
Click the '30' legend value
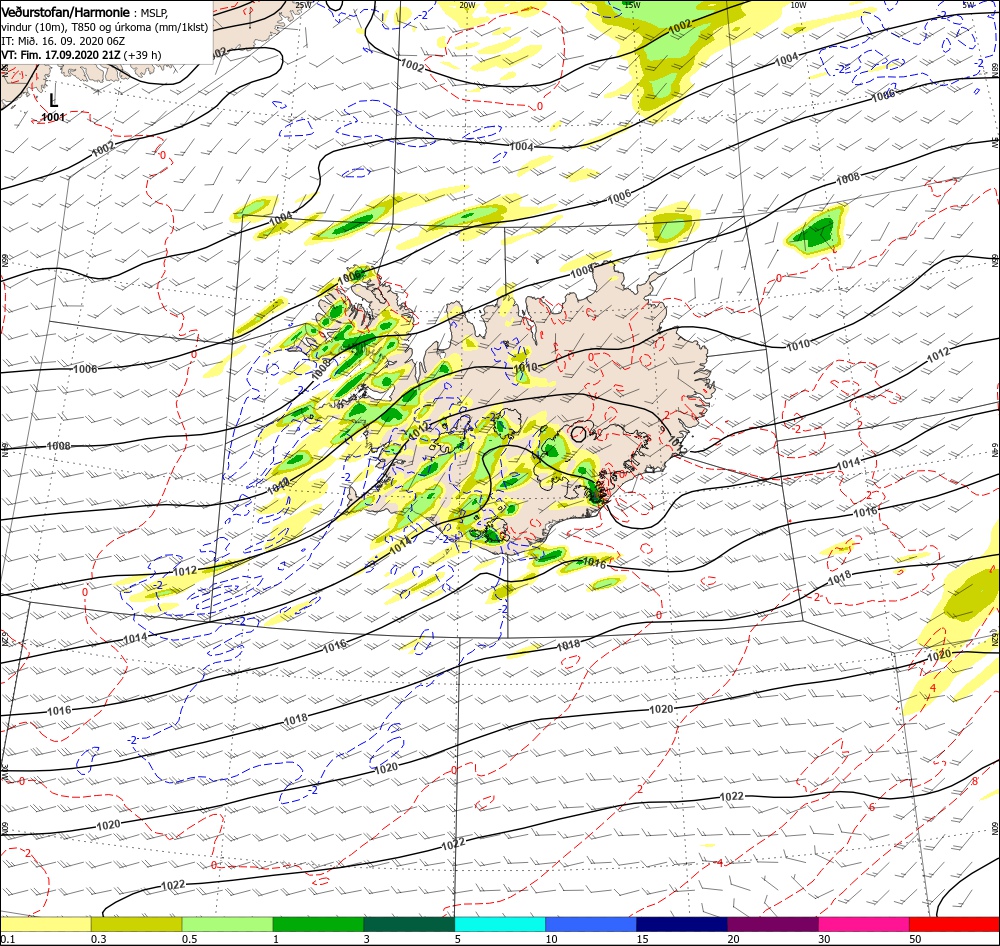pyautogui.click(x=825, y=939)
